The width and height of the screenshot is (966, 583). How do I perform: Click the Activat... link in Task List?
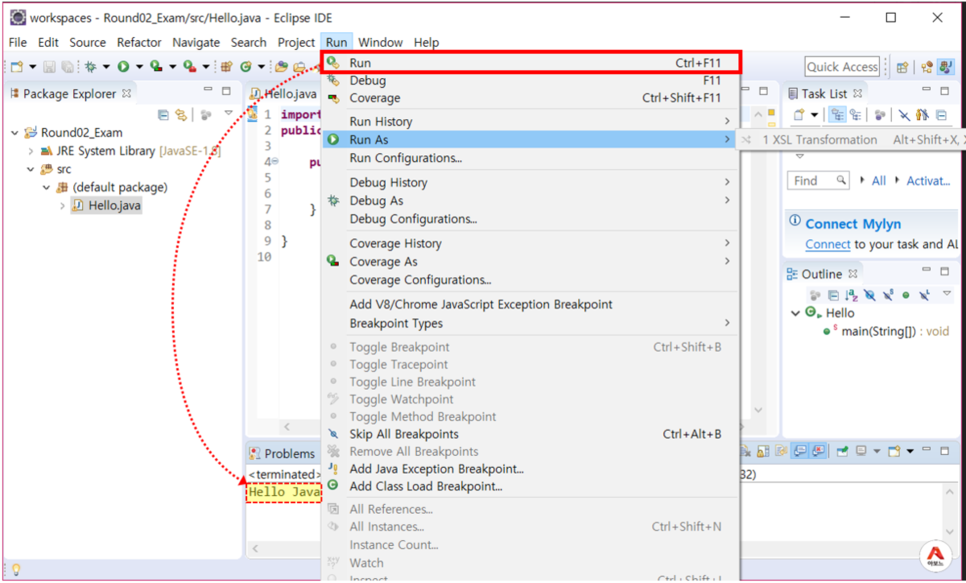coord(928,181)
